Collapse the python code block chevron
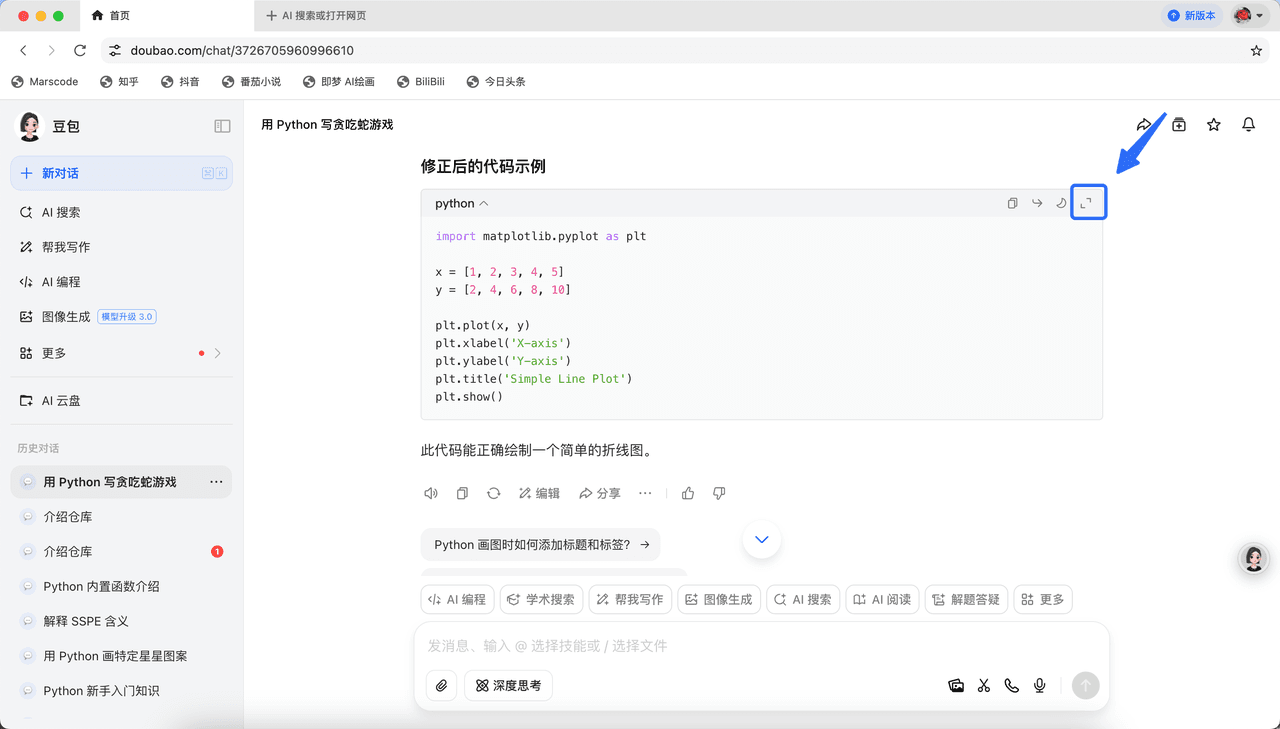 tap(484, 203)
